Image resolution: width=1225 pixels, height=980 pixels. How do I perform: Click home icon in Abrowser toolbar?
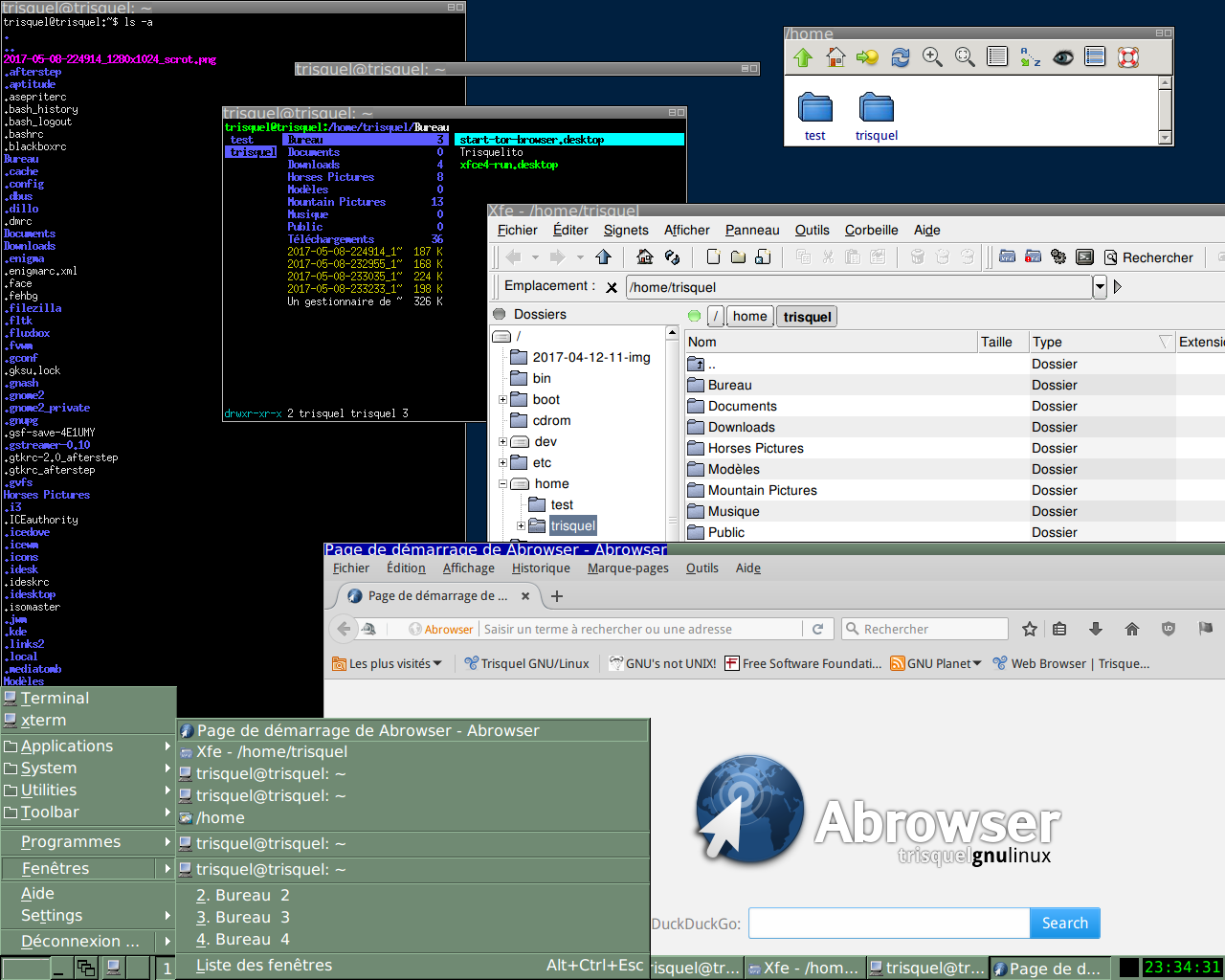1132,629
